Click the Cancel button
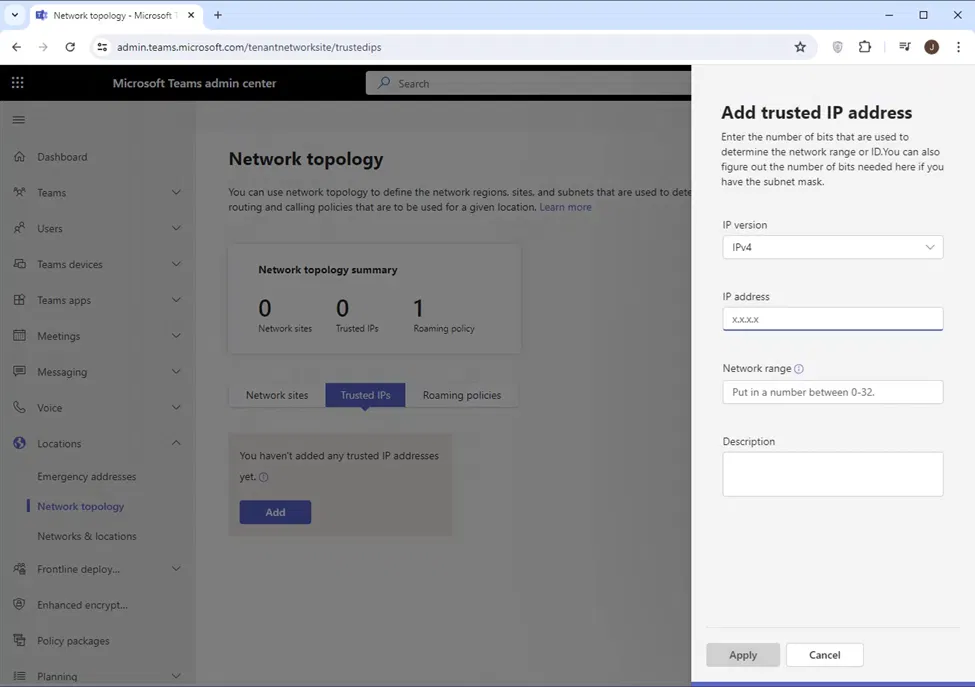The image size is (975, 687). tap(824, 655)
